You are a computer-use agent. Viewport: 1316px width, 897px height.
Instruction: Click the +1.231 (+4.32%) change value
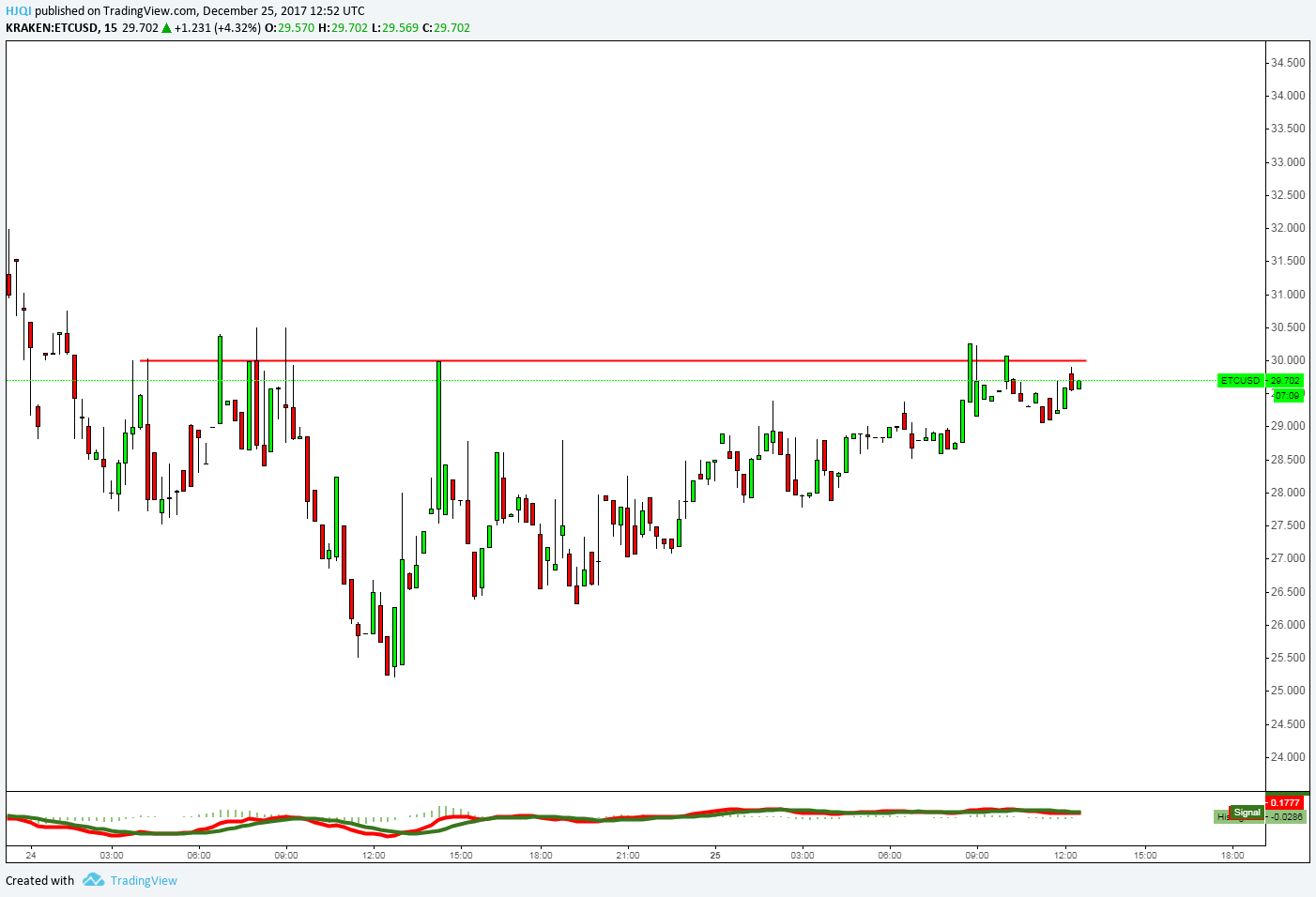(218, 28)
